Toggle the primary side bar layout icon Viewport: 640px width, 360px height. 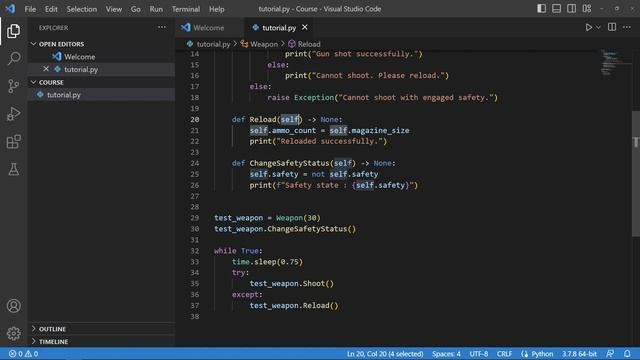point(541,9)
